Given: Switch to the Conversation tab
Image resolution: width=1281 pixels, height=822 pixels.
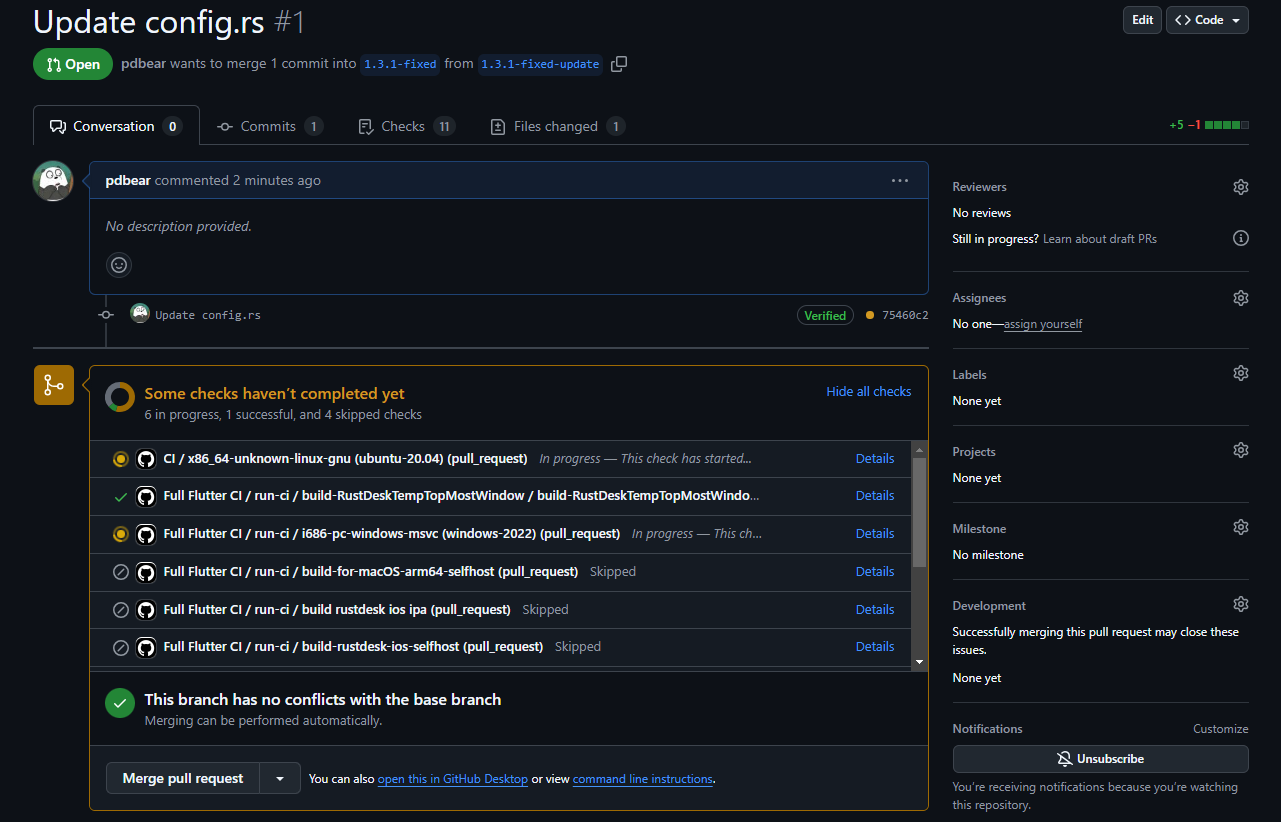Looking at the screenshot, I should coord(116,126).
